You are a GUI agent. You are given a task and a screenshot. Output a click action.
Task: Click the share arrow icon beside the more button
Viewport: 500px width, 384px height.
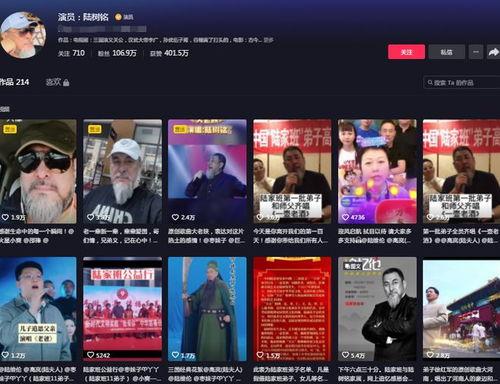click(494, 52)
